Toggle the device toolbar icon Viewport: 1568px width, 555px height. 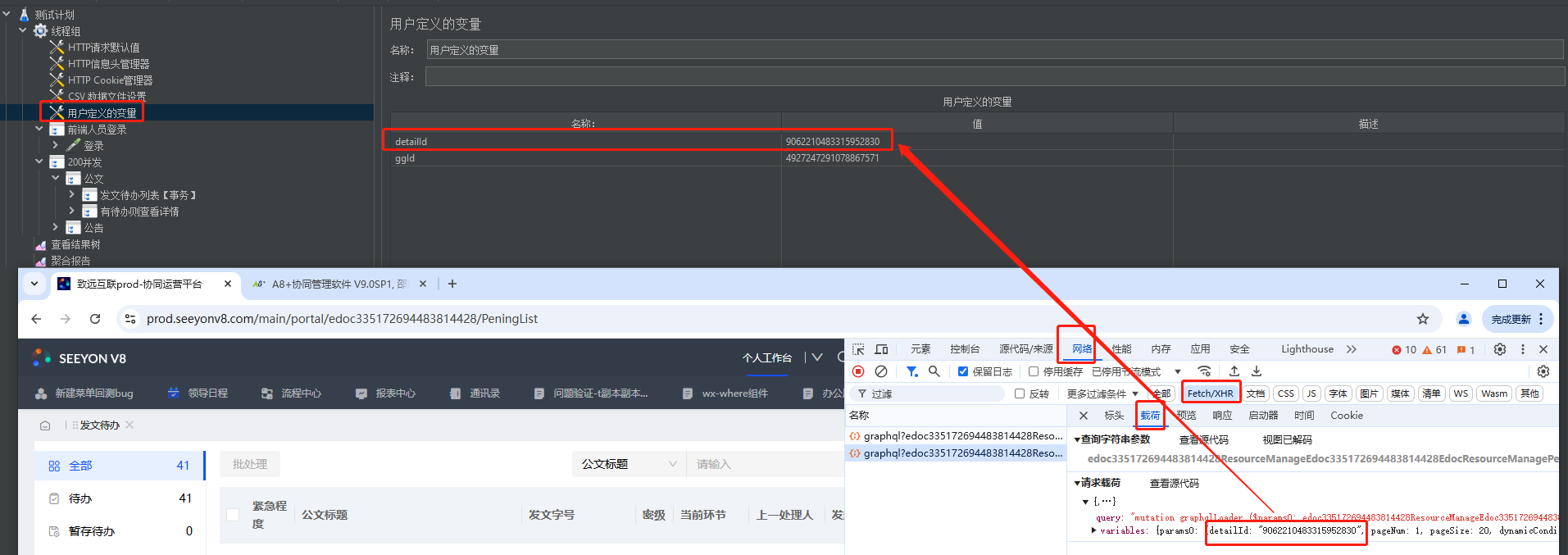tap(882, 349)
